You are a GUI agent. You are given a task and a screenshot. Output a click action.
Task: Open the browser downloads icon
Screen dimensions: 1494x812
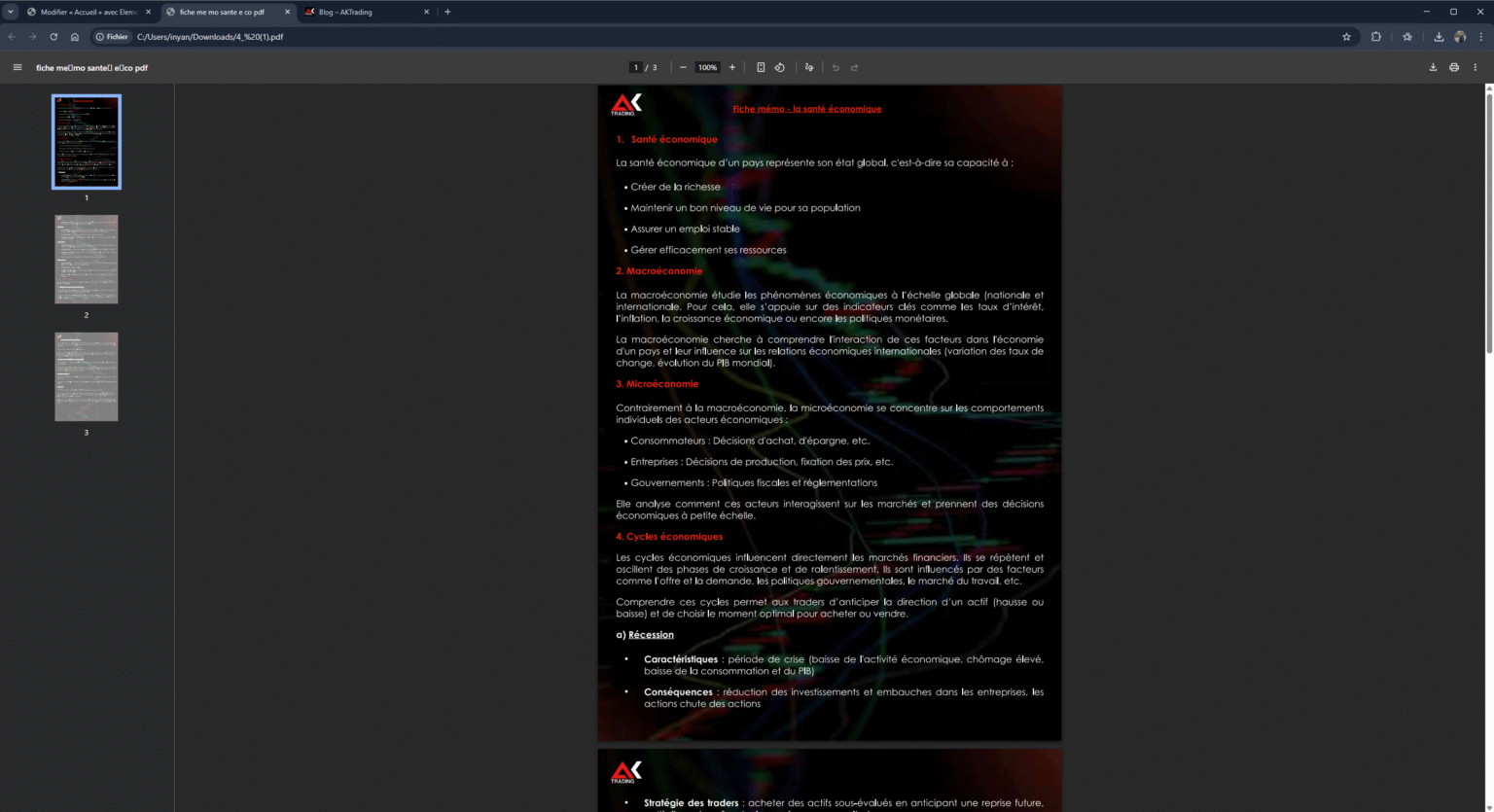pyautogui.click(x=1438, y=35)
